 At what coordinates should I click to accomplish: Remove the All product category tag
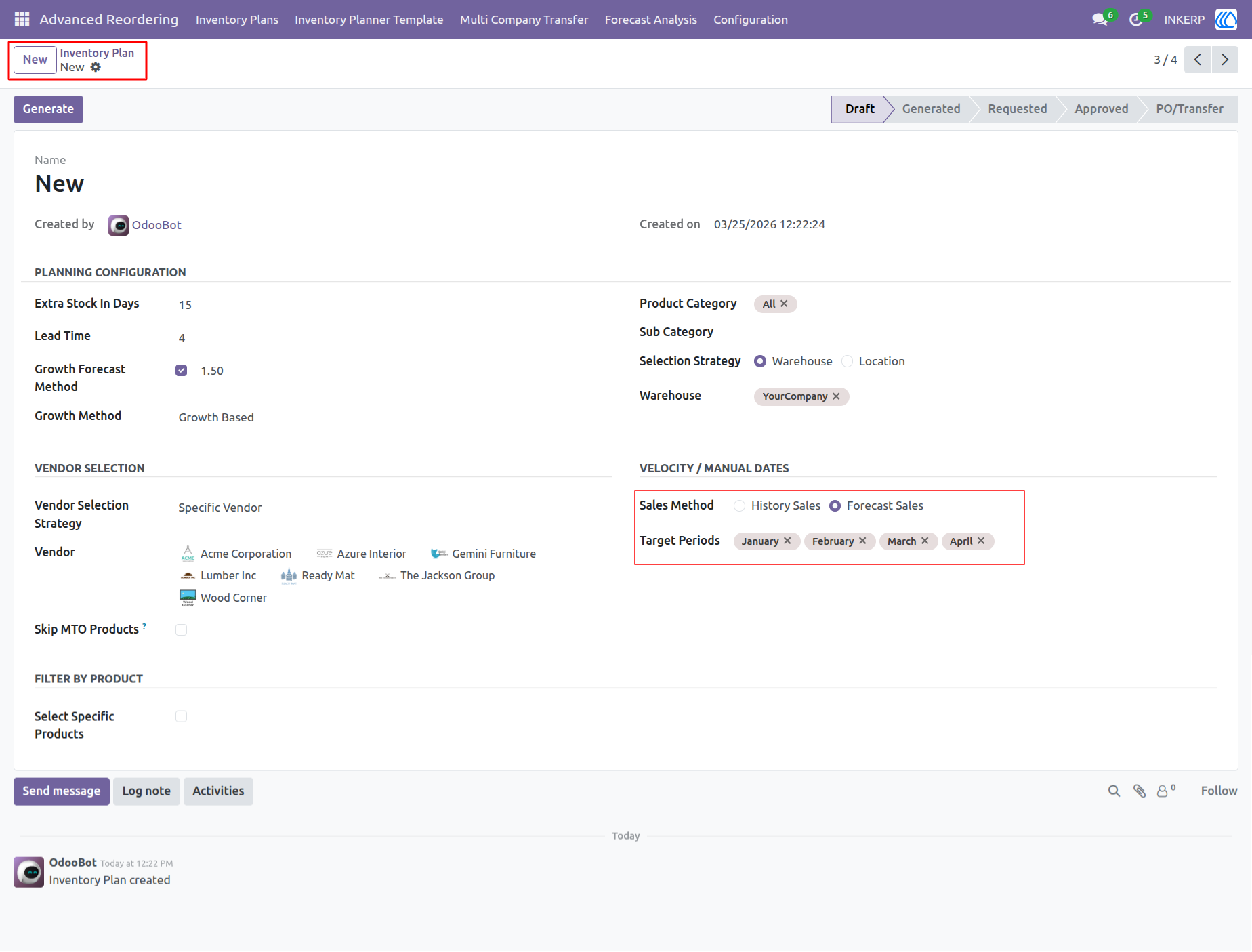[x=784, y=304]
